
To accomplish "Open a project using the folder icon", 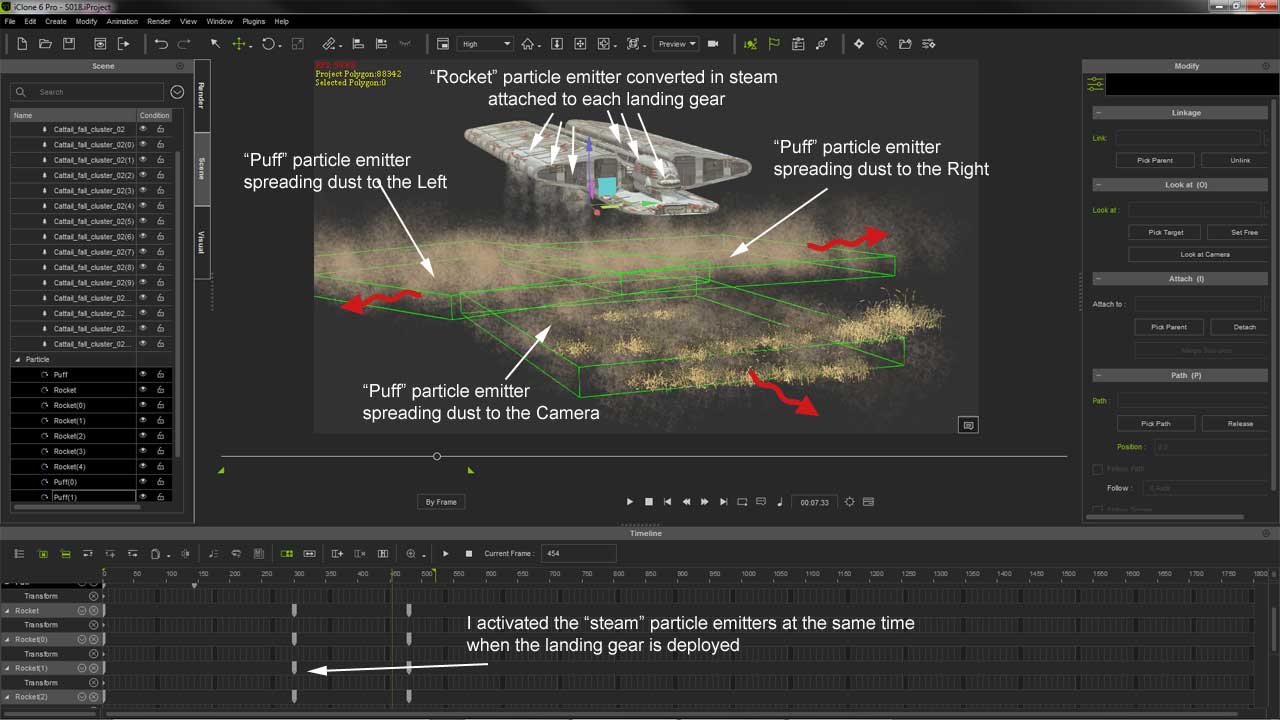I will pos(45,44).
